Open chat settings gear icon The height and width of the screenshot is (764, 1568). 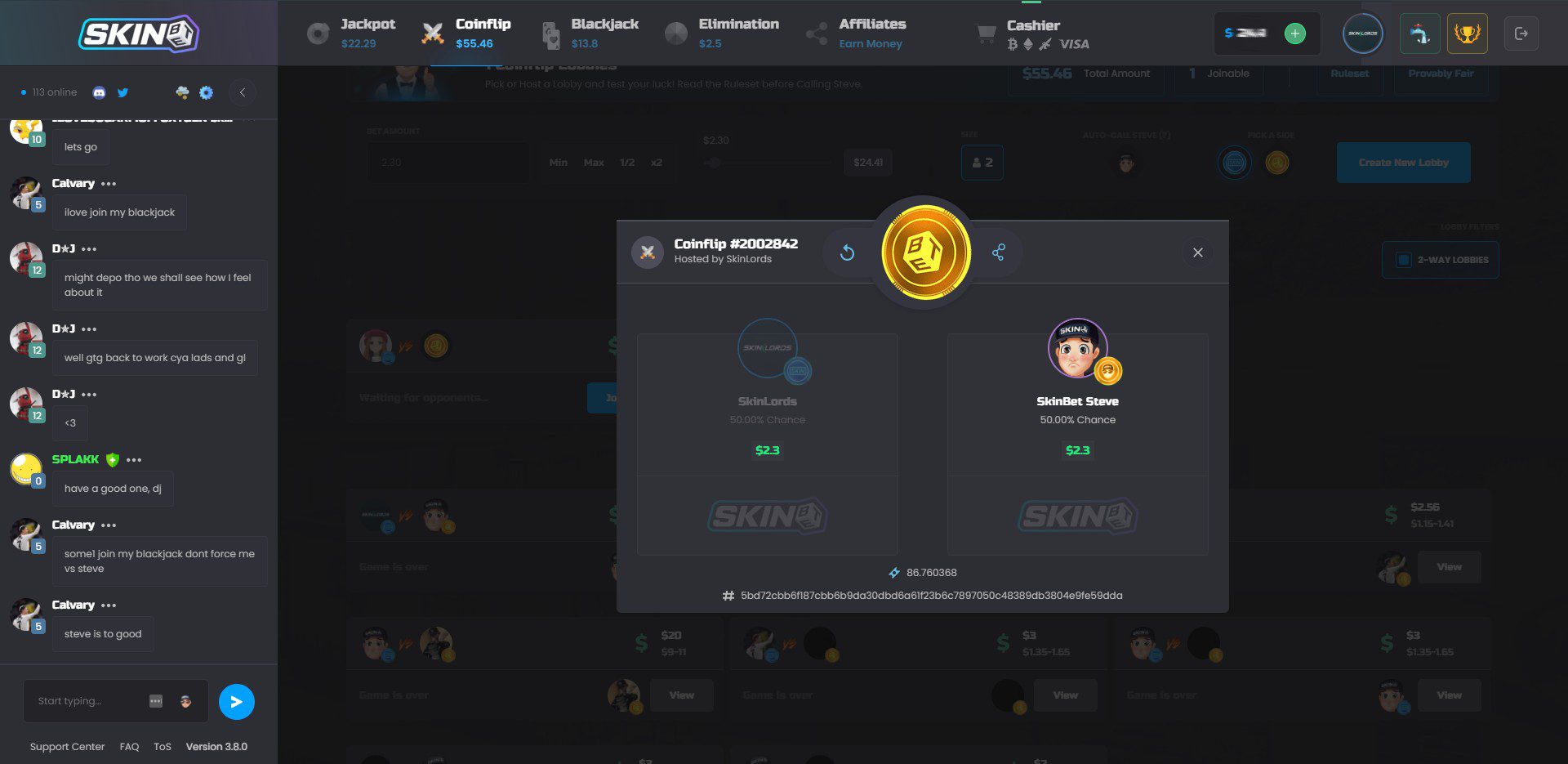coord(206,92)
